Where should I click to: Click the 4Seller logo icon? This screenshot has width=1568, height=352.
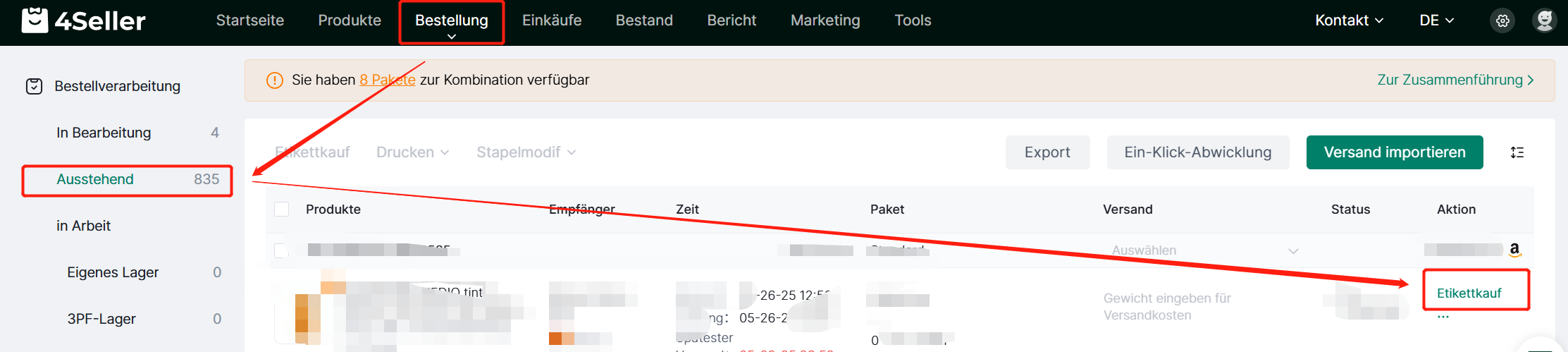pos(35,20)
